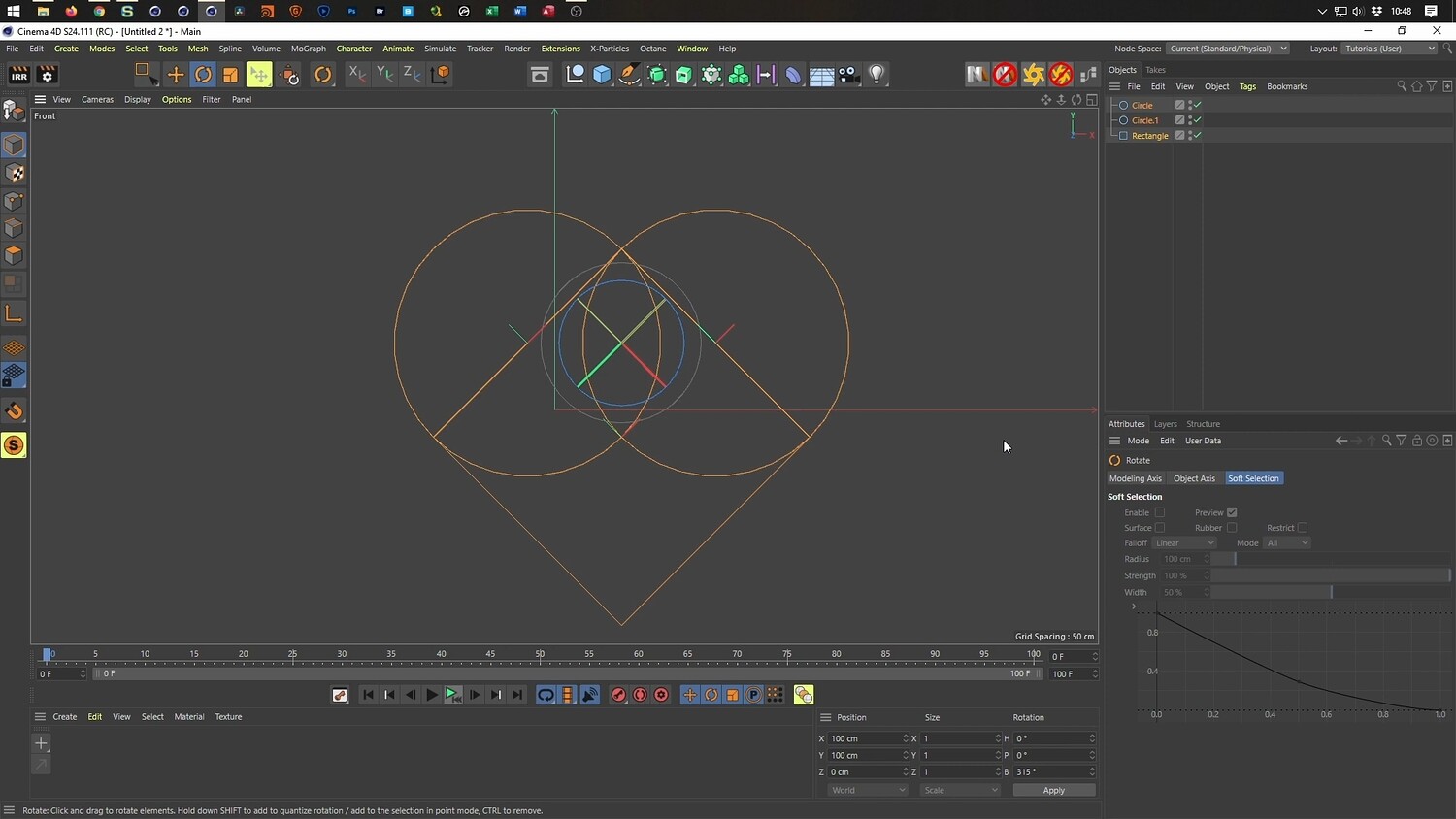The height and width of the screenshot is (819, 1456).
Task: Click the Enable Axis icon
Action: [x=14, y=313]
